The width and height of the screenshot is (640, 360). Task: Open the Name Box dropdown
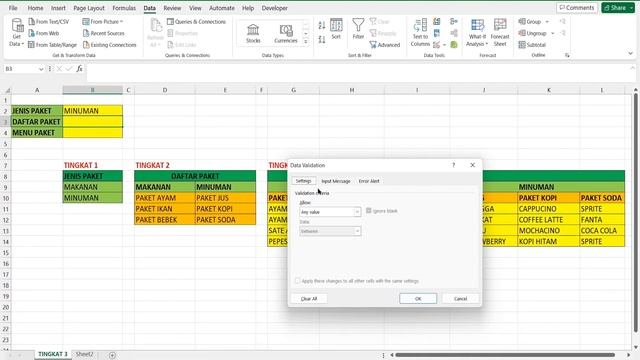[41, 69]
